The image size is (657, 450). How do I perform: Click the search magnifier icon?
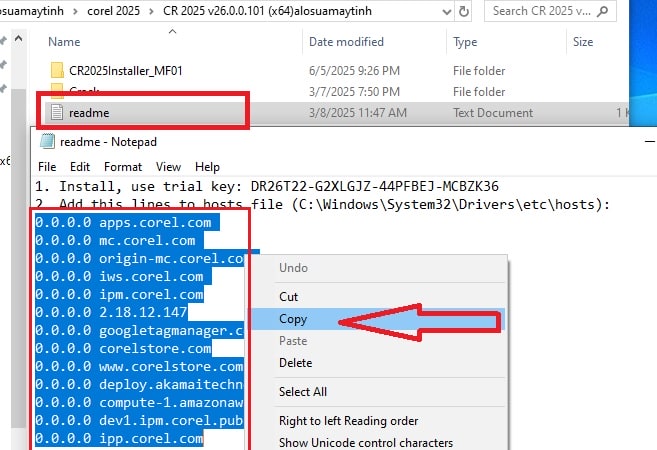coord(603,11)
